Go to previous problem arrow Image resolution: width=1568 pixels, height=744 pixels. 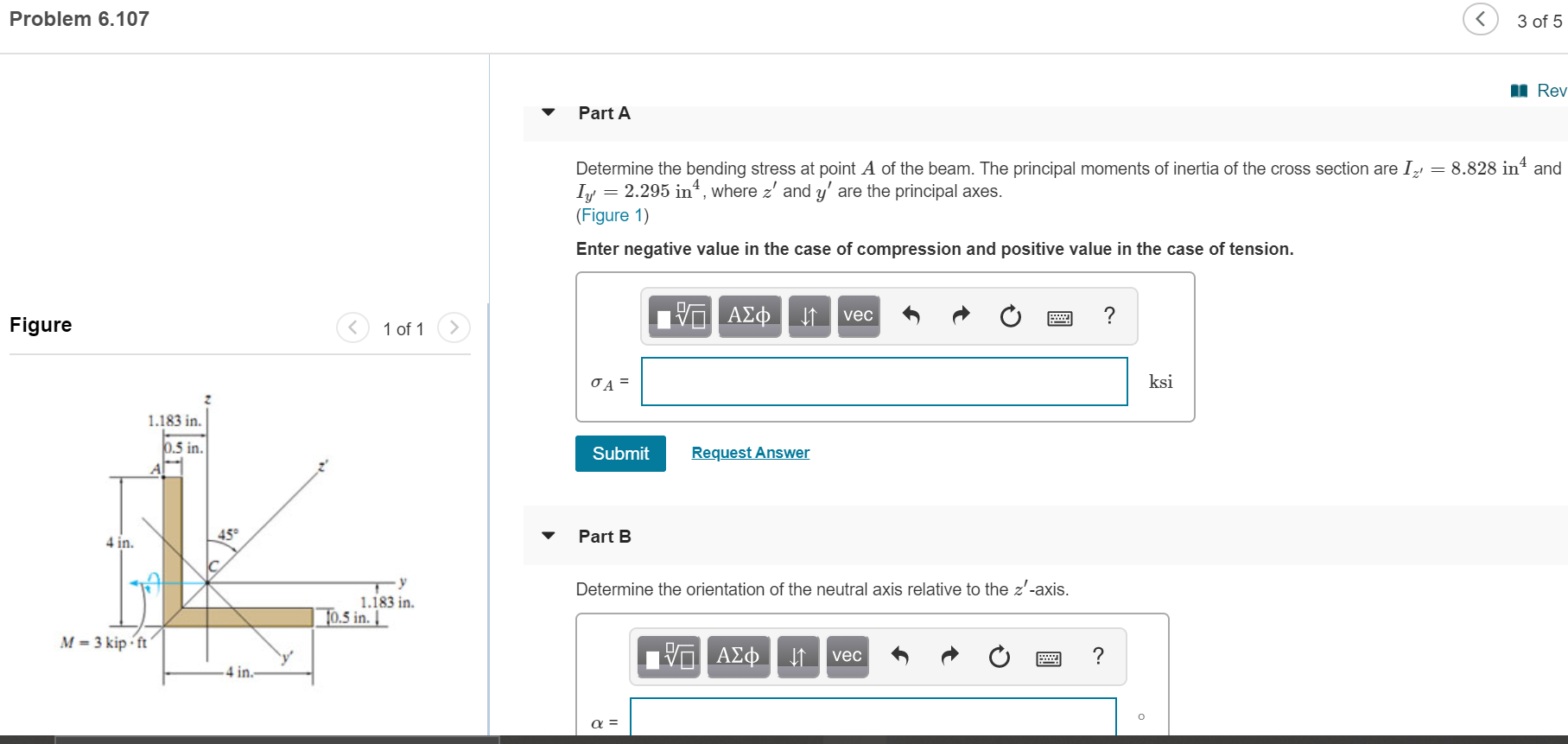coord(1481,19)
